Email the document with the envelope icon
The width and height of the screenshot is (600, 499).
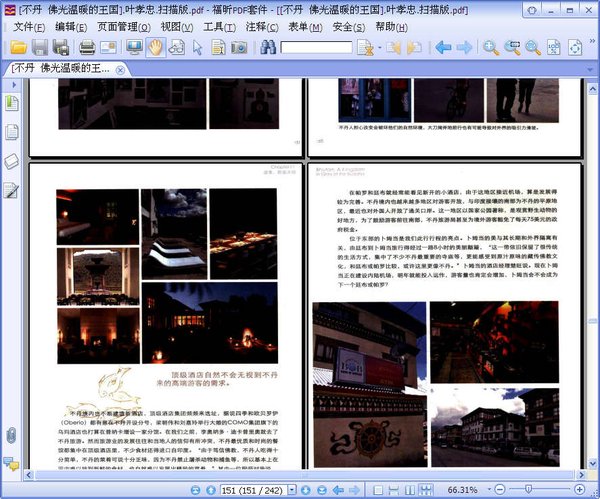tap(108, 47)
